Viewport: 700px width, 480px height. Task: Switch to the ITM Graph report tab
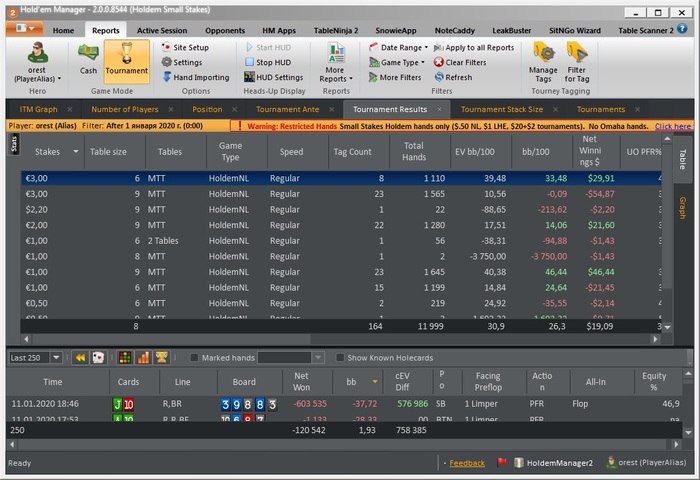tap(38, 109)
